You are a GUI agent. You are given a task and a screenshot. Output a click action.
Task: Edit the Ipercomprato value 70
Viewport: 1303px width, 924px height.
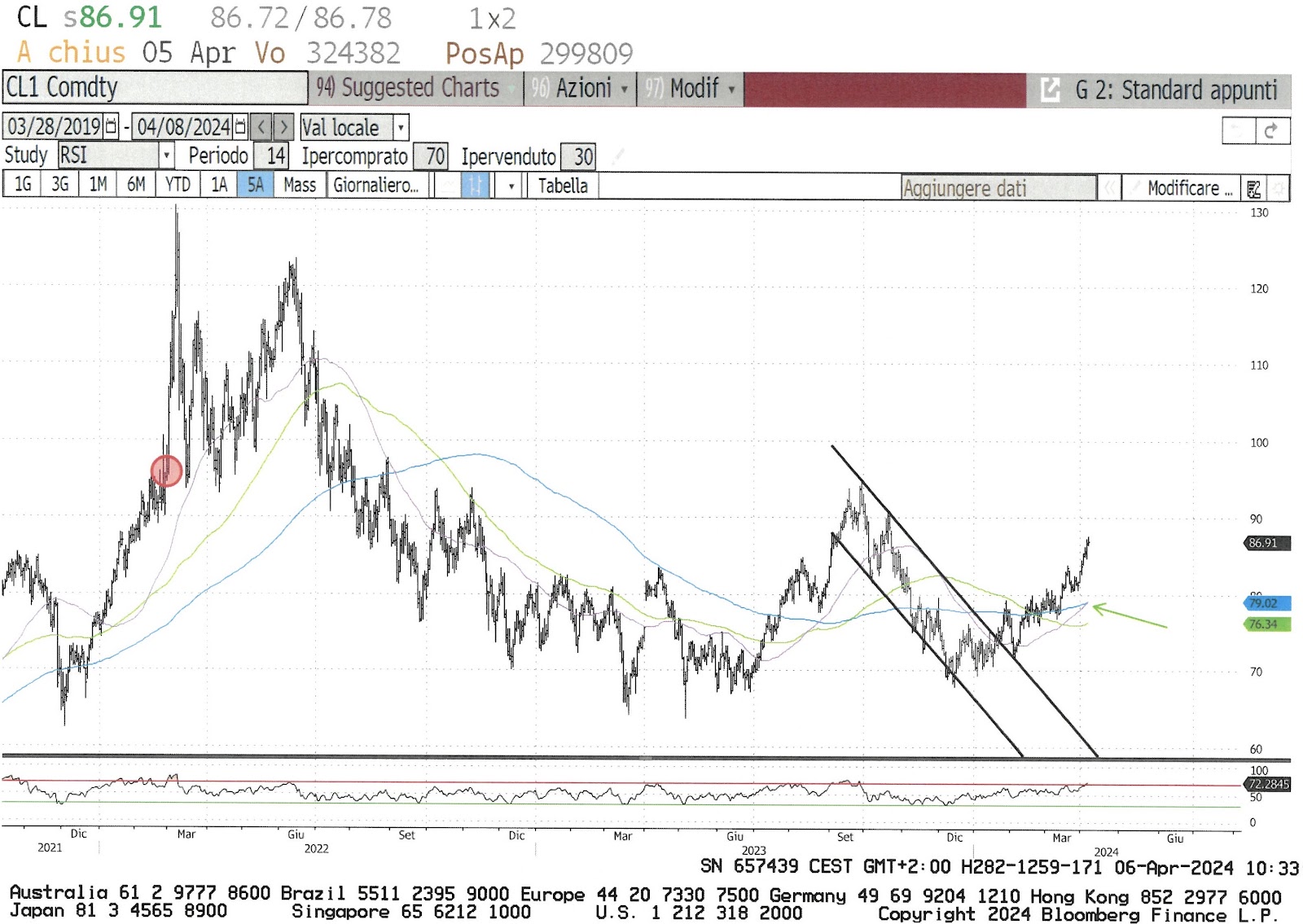[x=431, y=156]
